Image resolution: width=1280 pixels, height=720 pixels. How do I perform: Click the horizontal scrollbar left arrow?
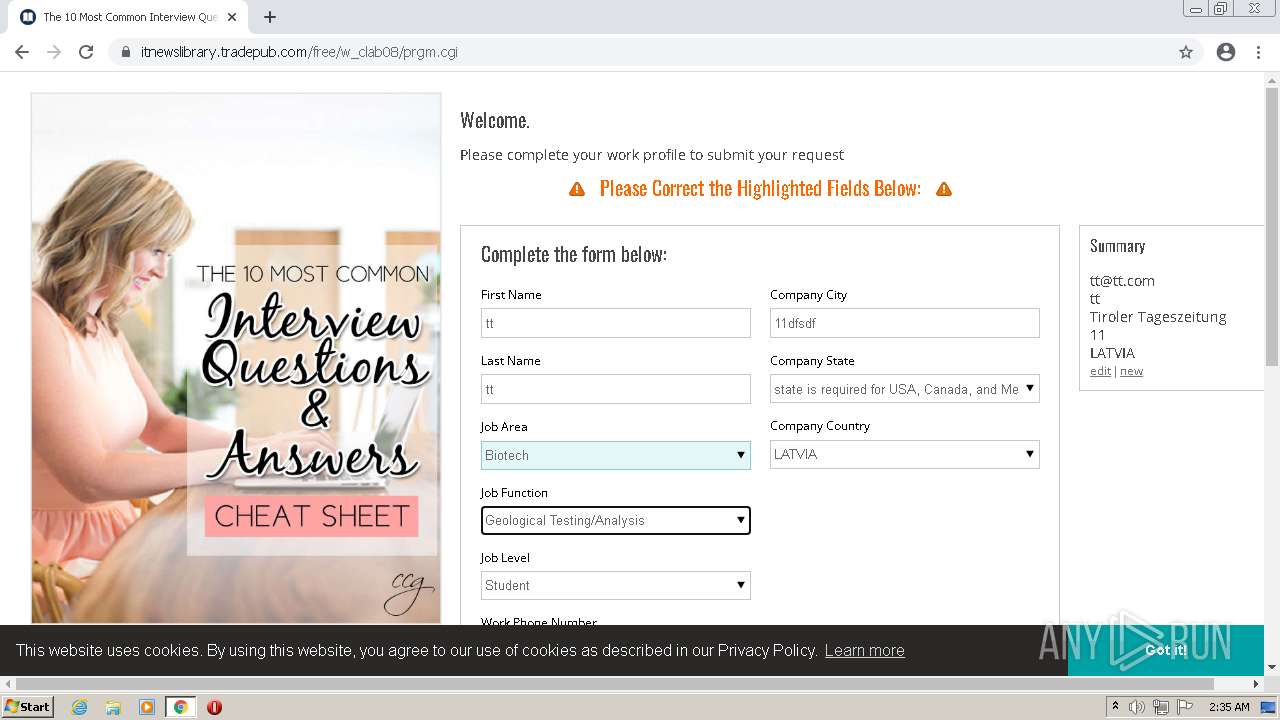coord(7,684)
